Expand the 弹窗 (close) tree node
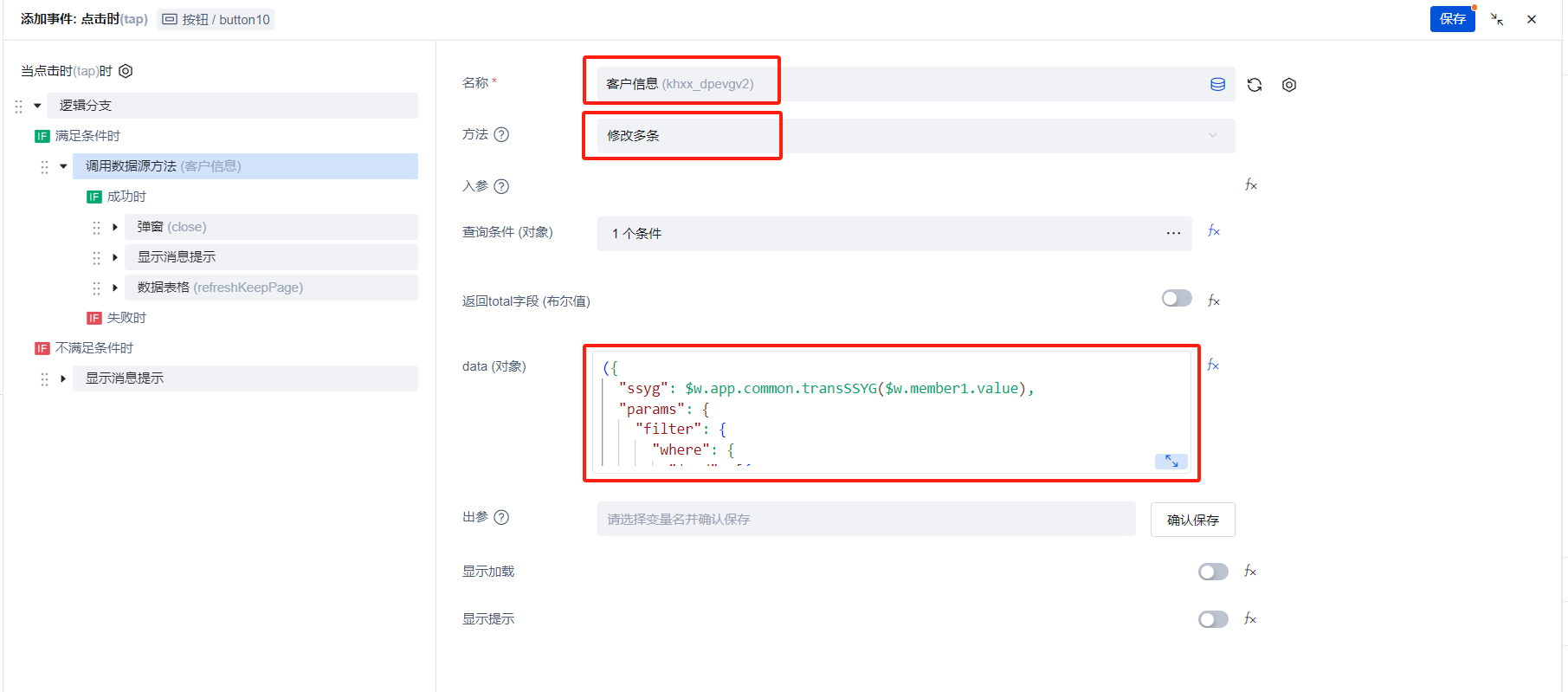This screenshot has width=1568, height=692. 114,227
